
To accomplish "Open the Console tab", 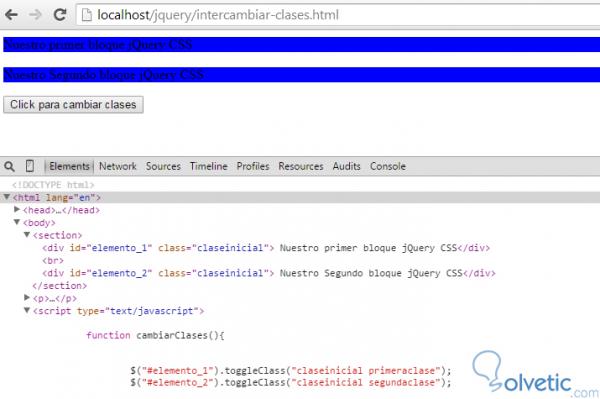I will tap(388, 166).
